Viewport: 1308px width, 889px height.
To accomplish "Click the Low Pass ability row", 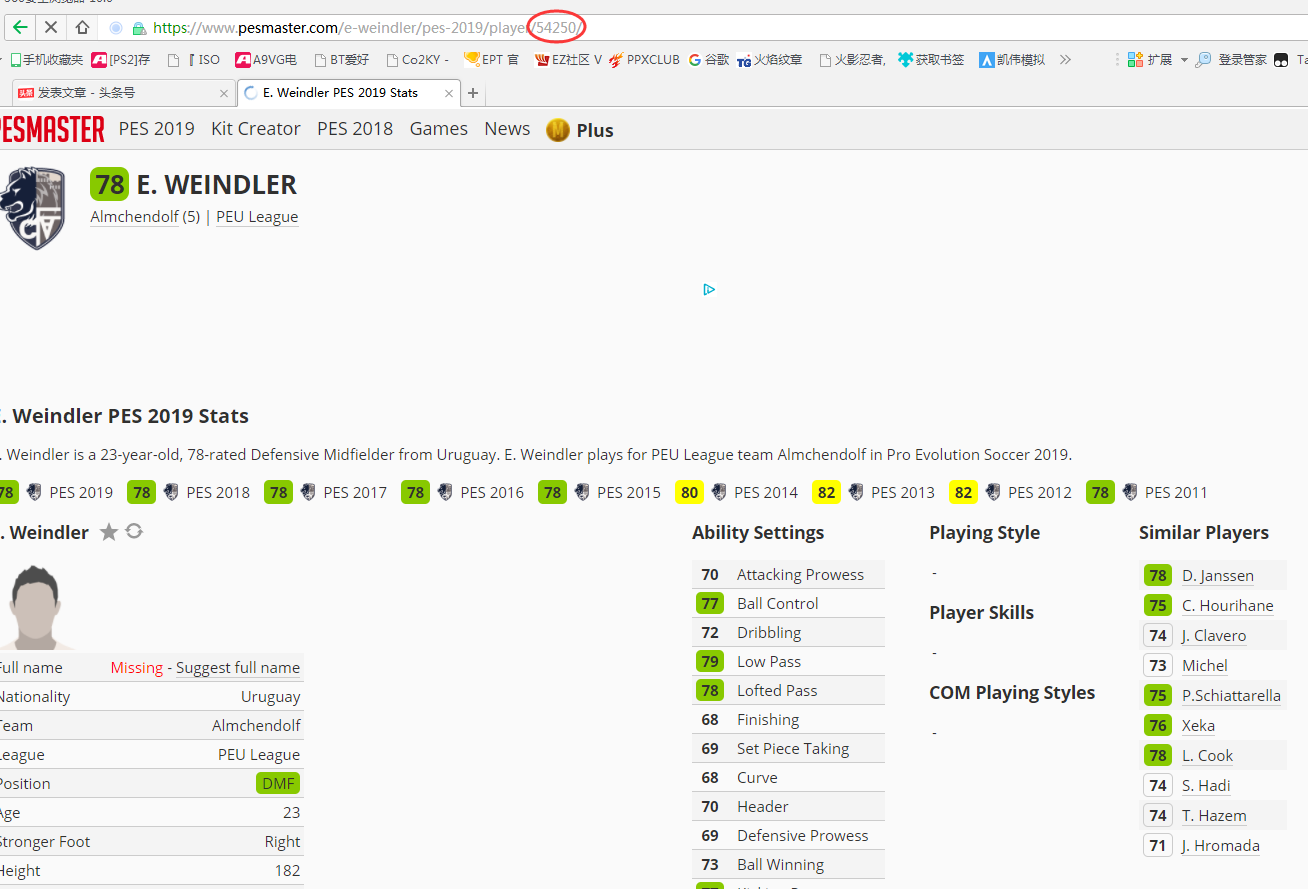I will click(788, 661).
